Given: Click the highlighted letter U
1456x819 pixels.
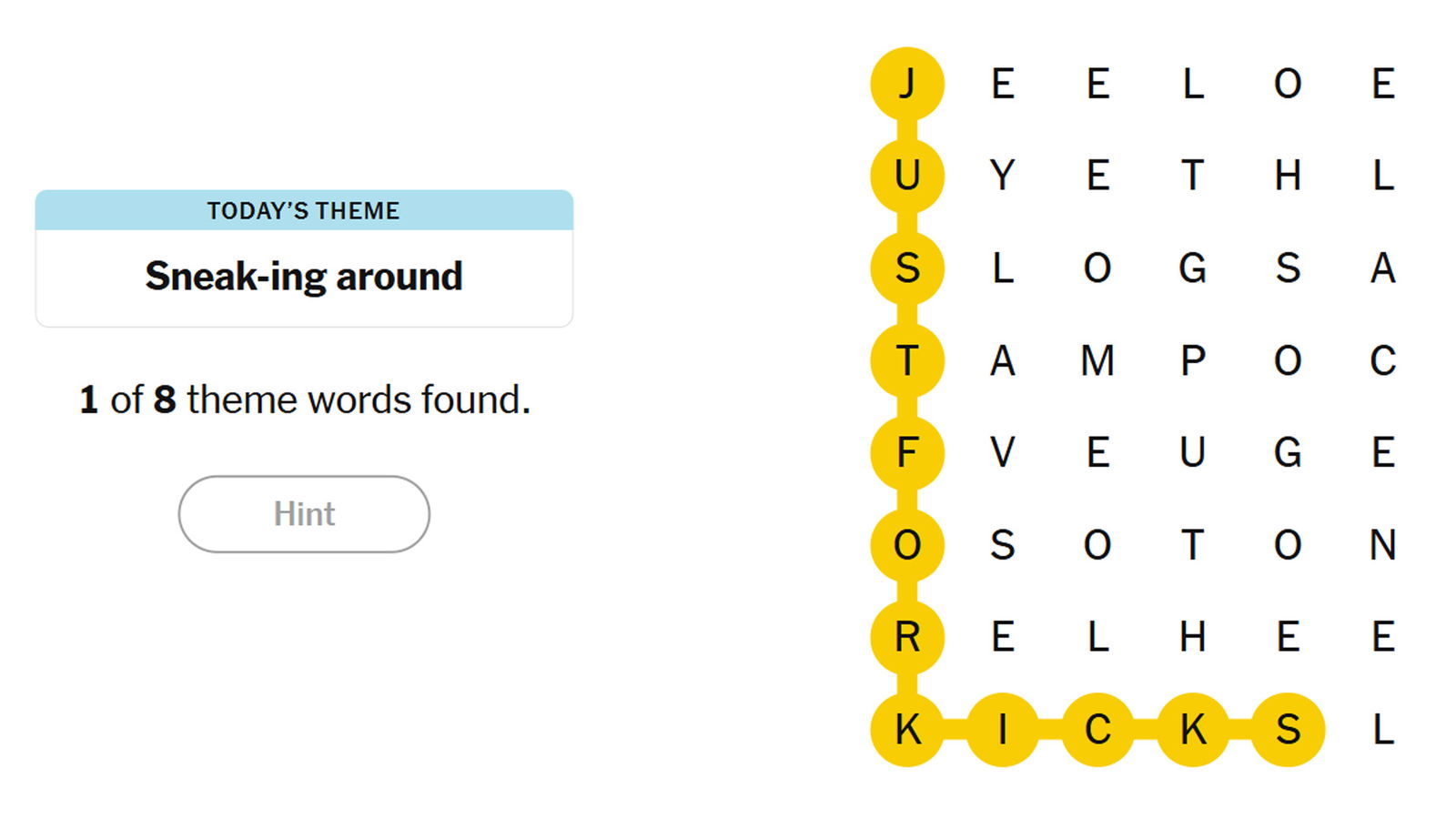Looking at the screenshot, I should tap(907, 176).
